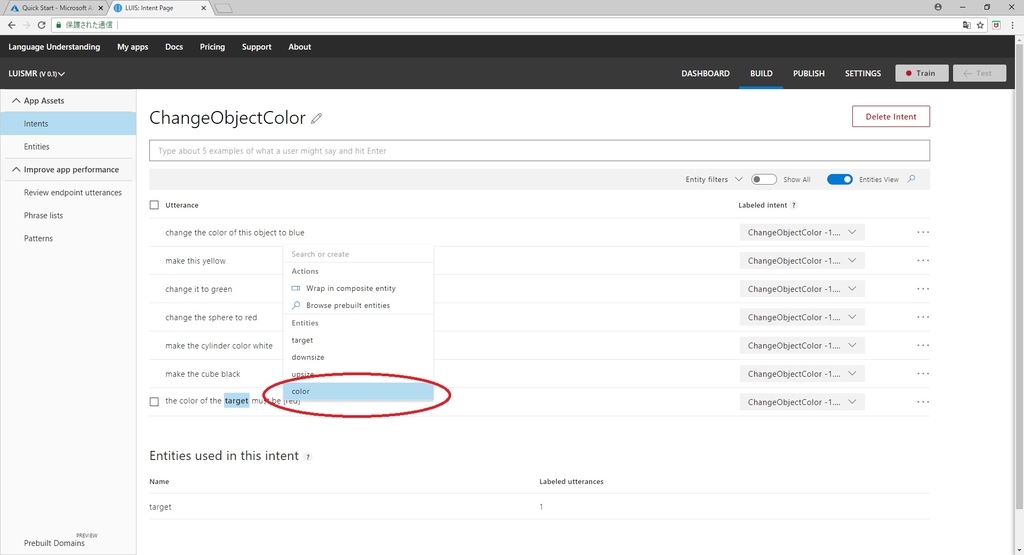This screenshot has height=555, width=1024.
Task: Close the Quick Start browser tab
Action: point(101,8)
